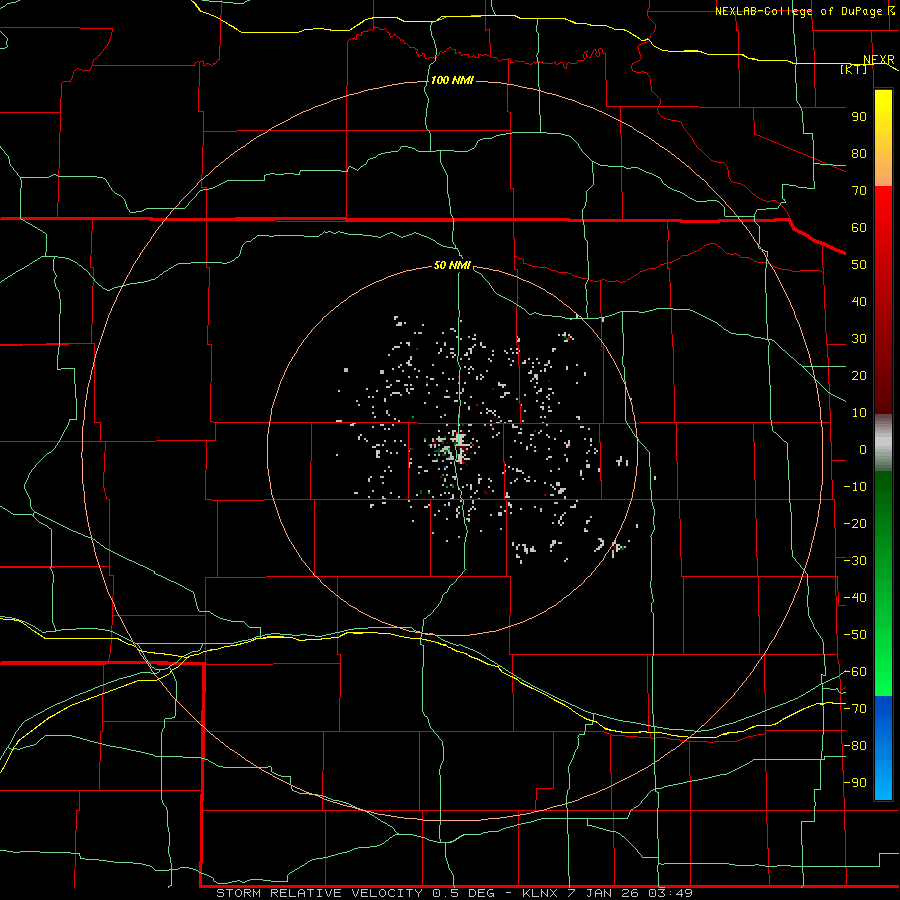
Task: Click the KLNX station identifier in caption
Action: [x=540, y=893]
